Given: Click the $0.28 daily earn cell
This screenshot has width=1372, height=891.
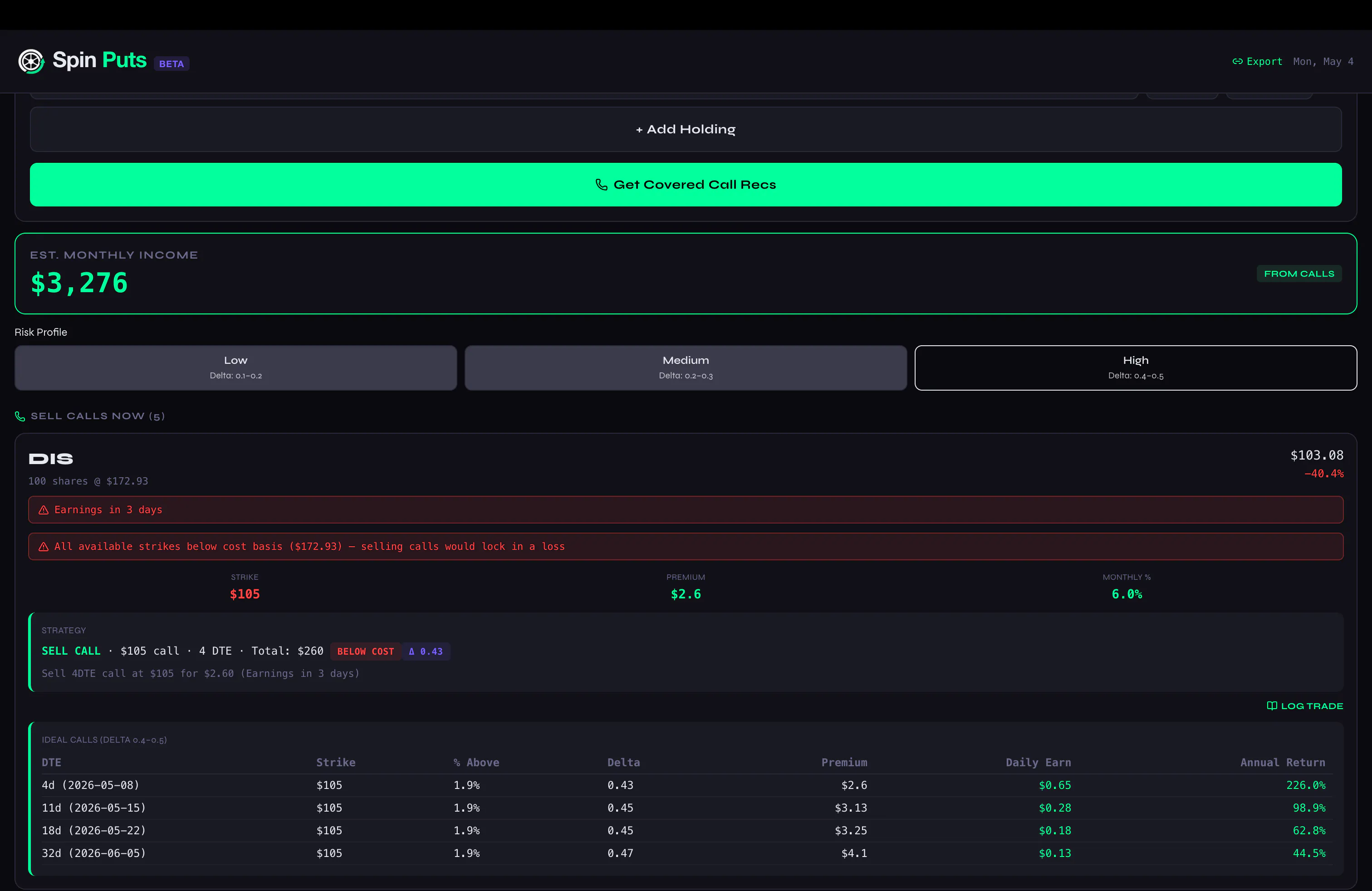Looking at the screenshot, I should click(x=1055, y=808).
